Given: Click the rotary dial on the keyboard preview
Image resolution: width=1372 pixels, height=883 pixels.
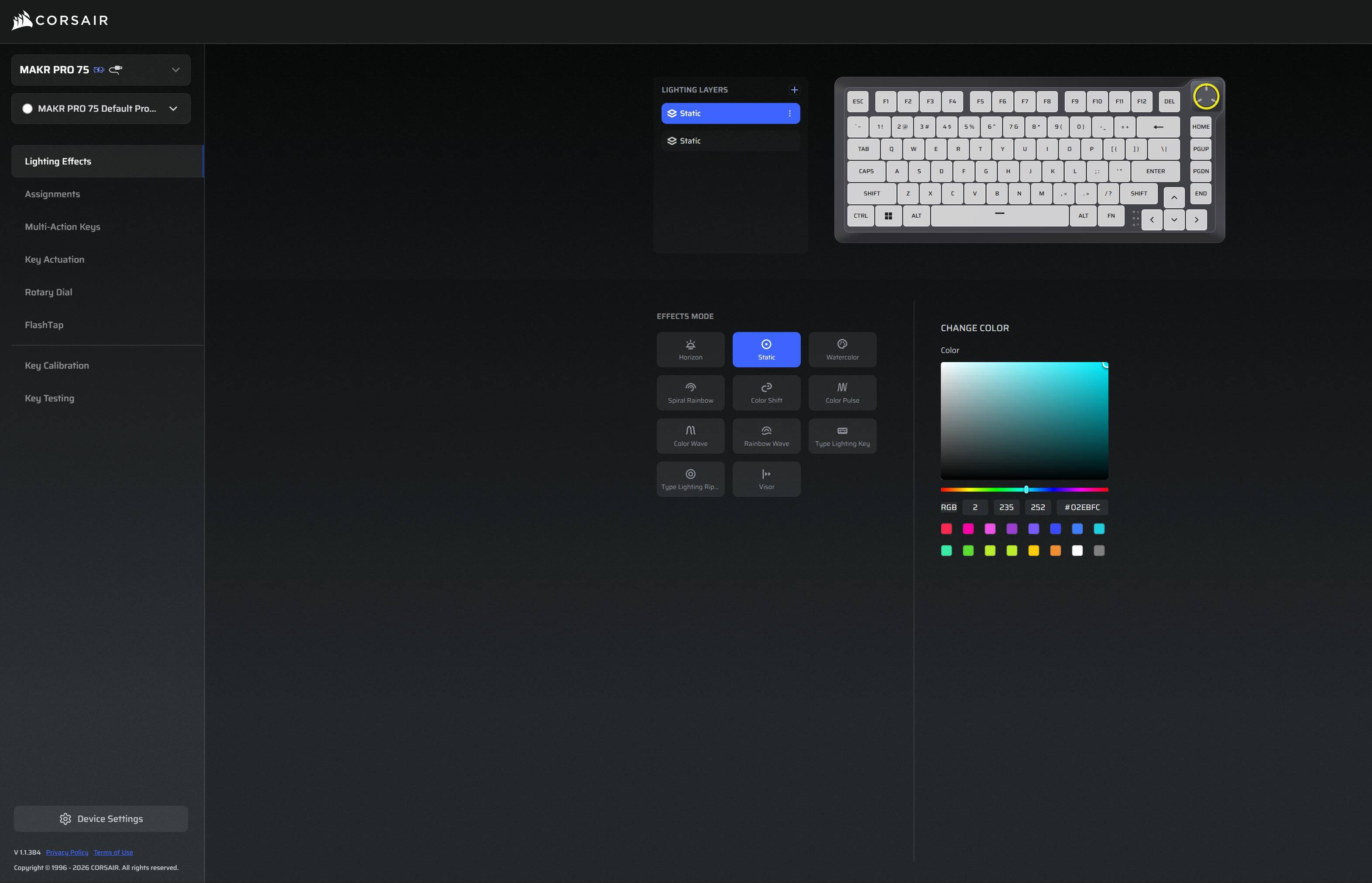Looking at the screenshot, I should 1206,96.
